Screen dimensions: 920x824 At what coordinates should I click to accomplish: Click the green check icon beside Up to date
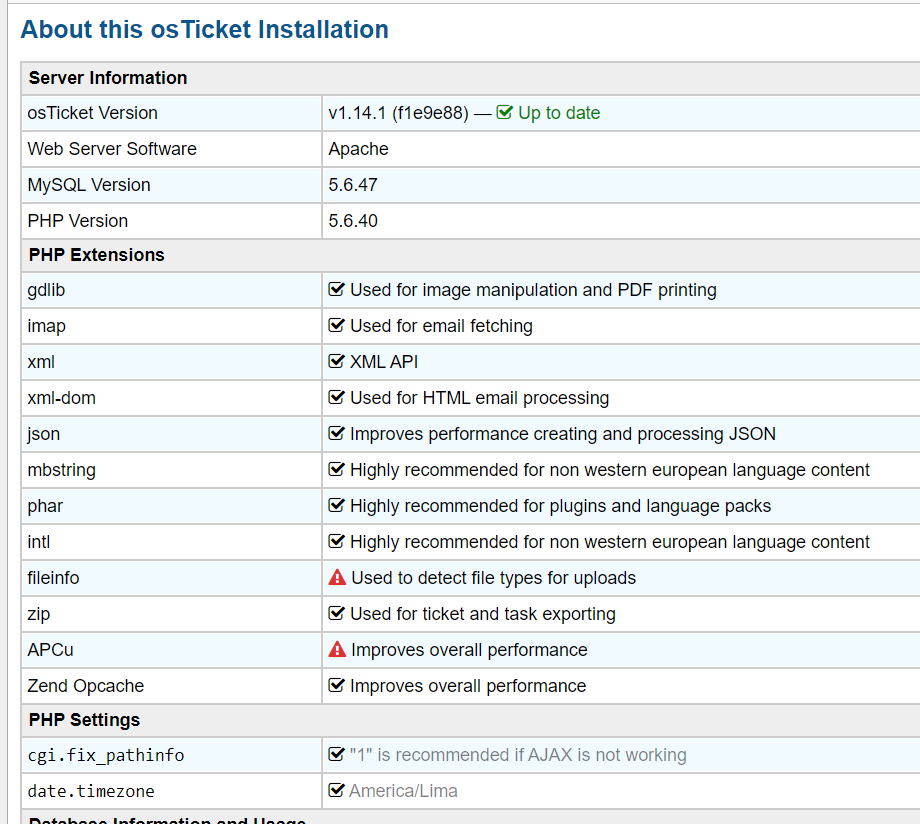[x=505, y=112]
